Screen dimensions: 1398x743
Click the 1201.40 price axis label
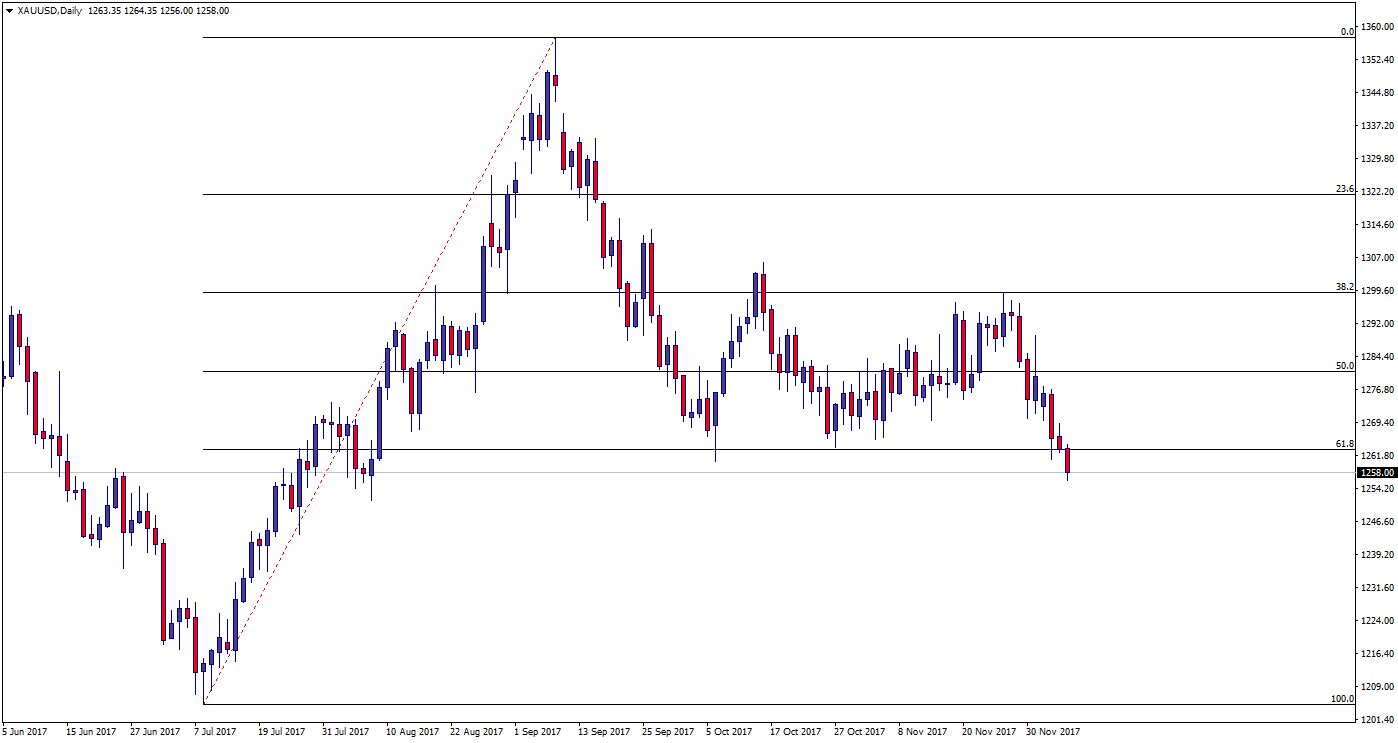[1376, 720]
